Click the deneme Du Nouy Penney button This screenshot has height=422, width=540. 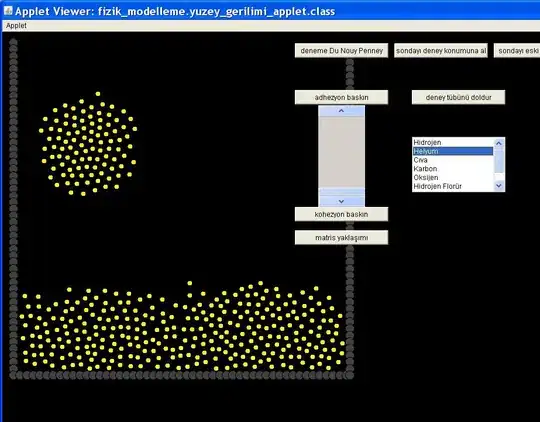(x=341, y=51)
